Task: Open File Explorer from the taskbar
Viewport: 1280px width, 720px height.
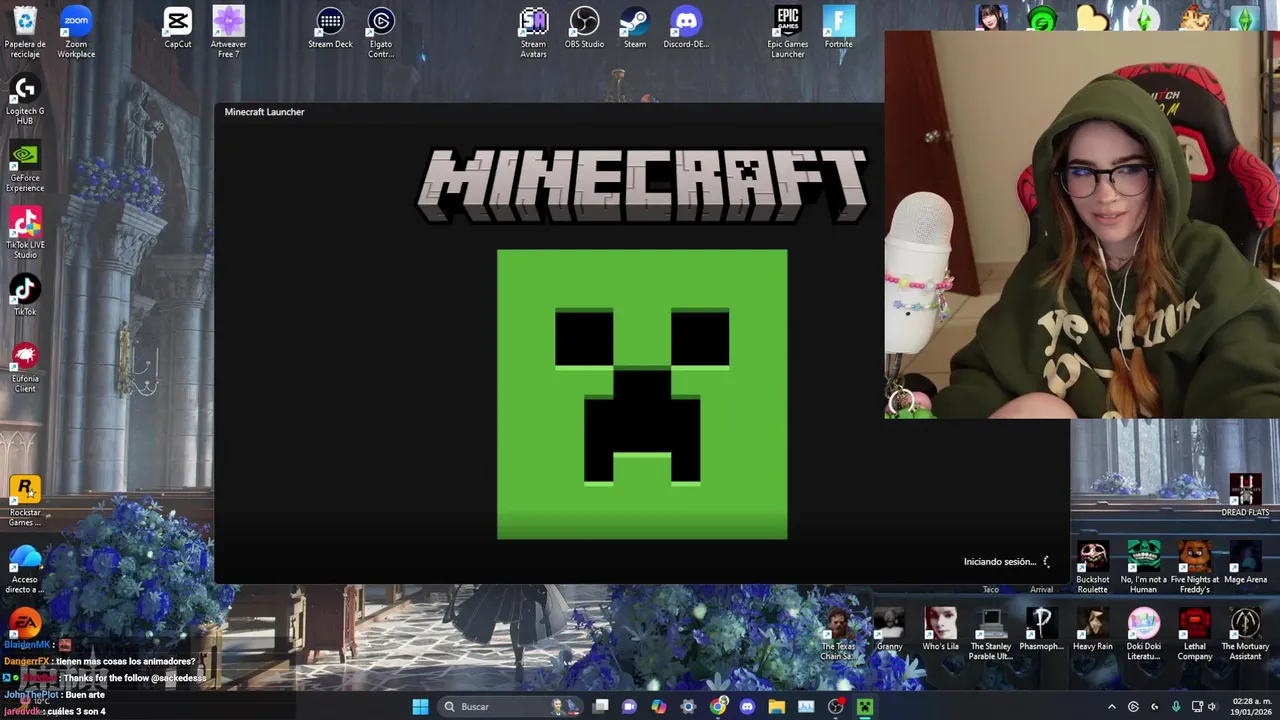Action: 777,707
